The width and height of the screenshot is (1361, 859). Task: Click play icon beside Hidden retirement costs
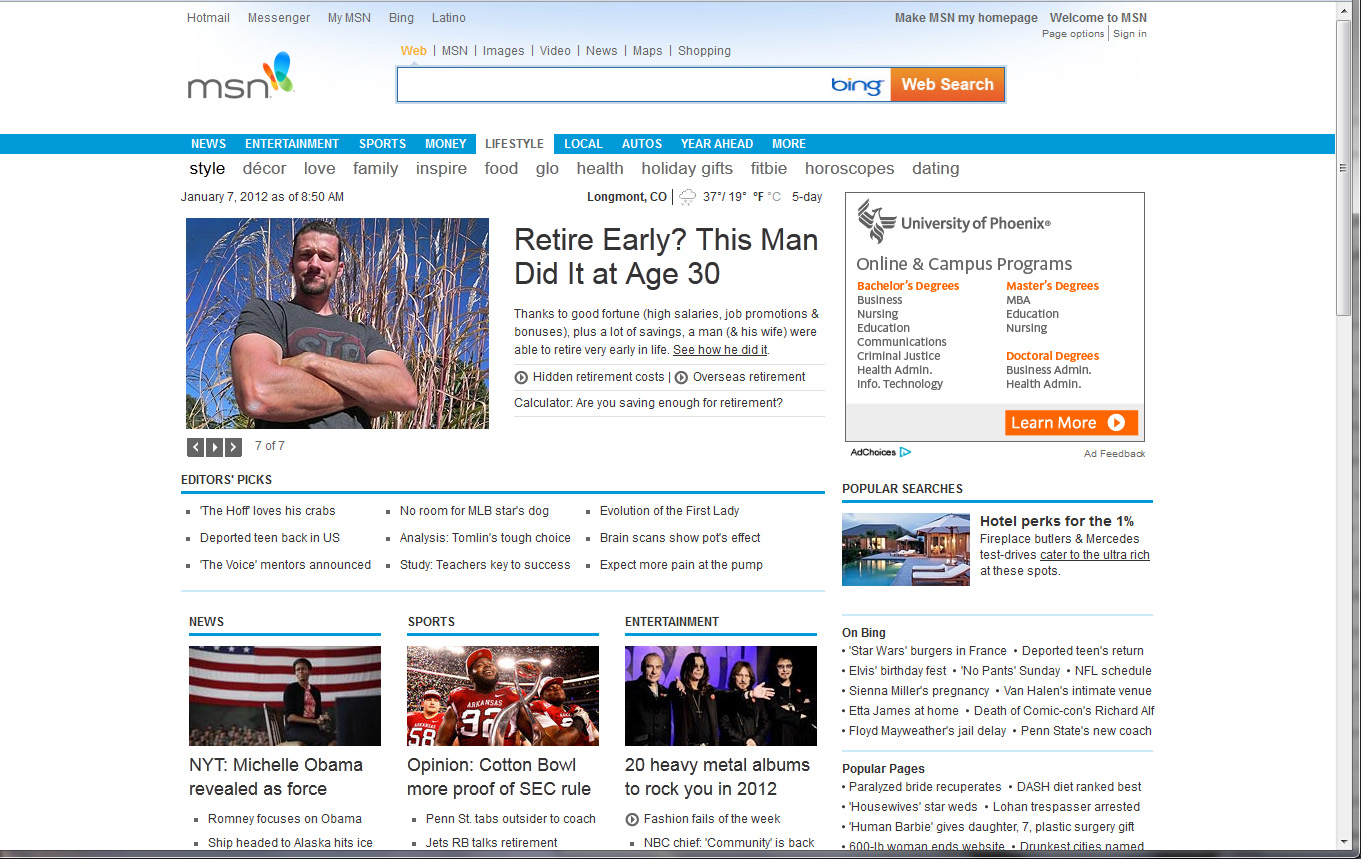click(521, 378)
